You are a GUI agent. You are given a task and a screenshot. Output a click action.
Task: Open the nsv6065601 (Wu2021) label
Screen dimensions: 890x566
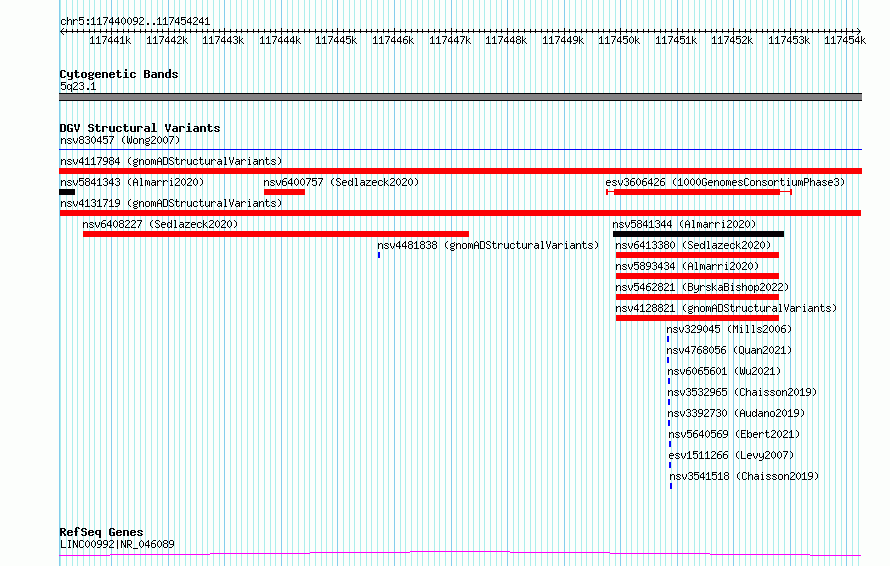(724, 371)
